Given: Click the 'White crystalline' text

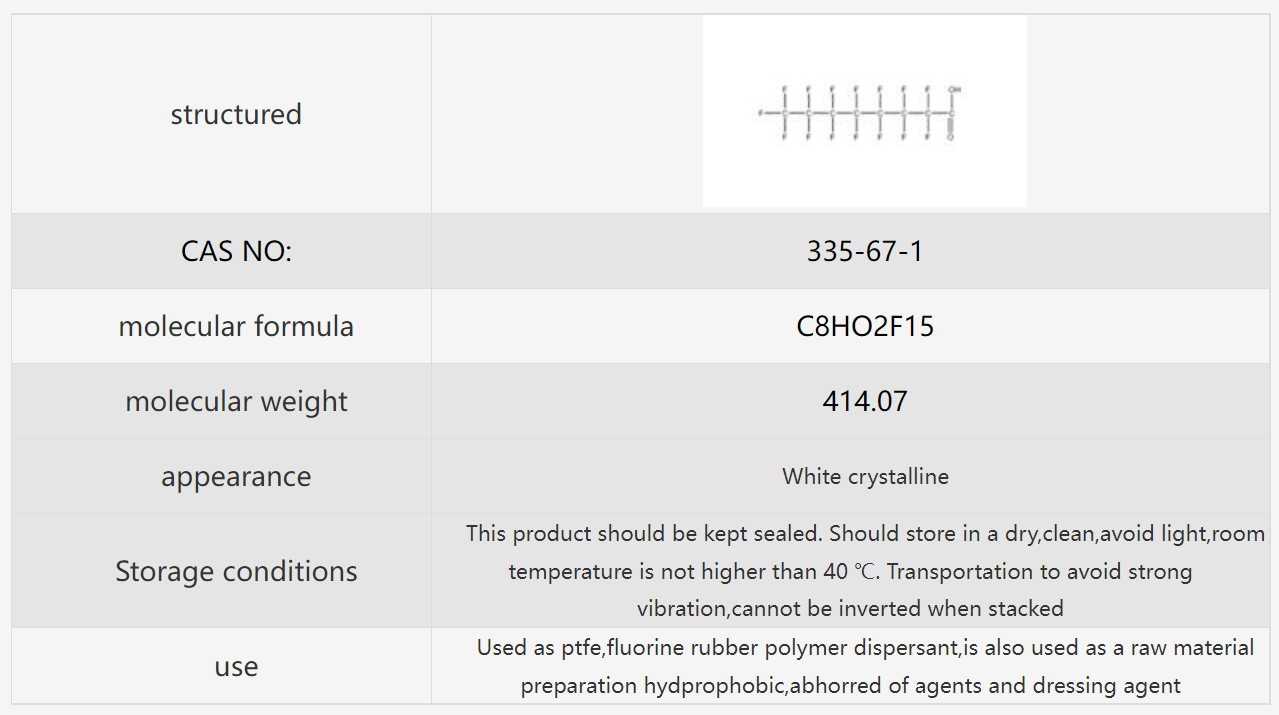Looking at the screenshot, I should [x=865, y=476].
